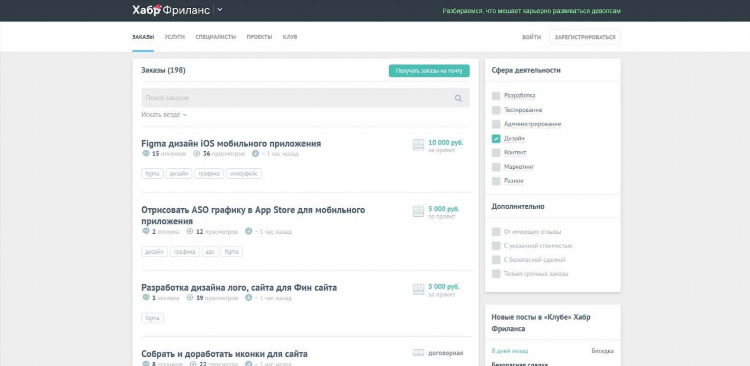The width and height of the screenshot is (750, 366).
Task: Click the responses icon next to 3 отклика
Action: click(x=146, y=298)
